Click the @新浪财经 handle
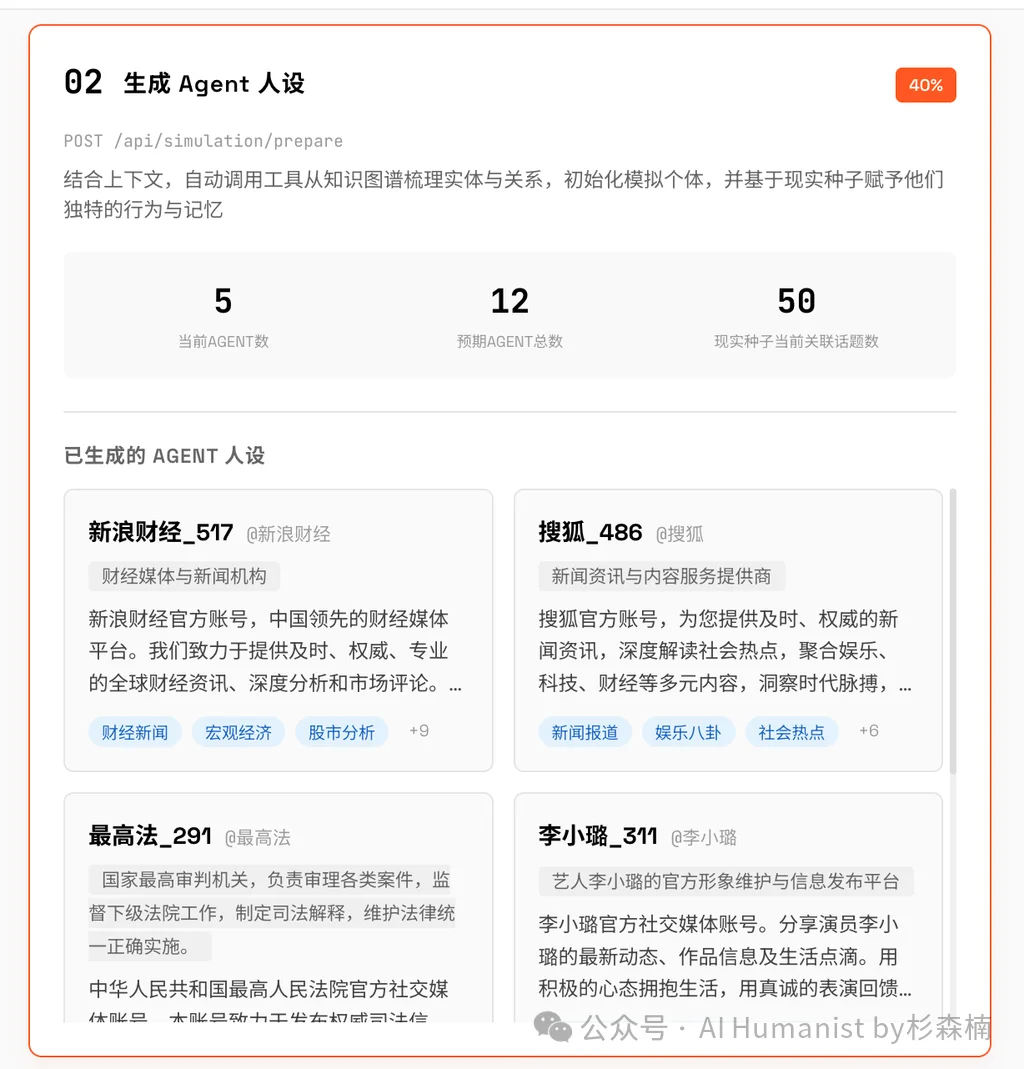The height and width of the screenshot is (1069, 1024). click(288, 534)
